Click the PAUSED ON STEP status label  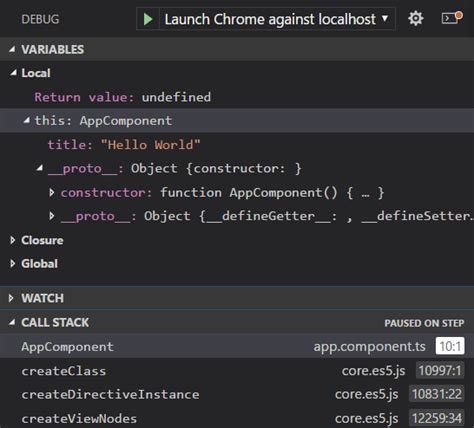tap(424, 323)
